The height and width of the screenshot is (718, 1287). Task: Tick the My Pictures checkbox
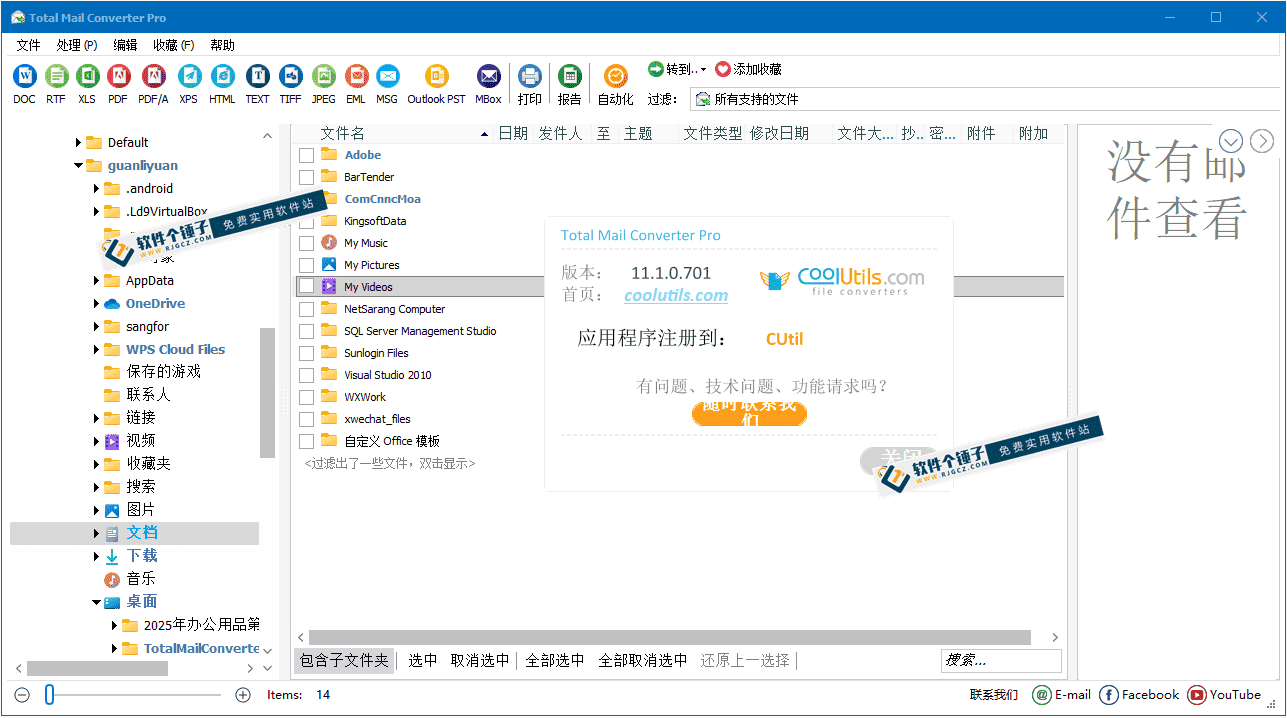point(306,265)
